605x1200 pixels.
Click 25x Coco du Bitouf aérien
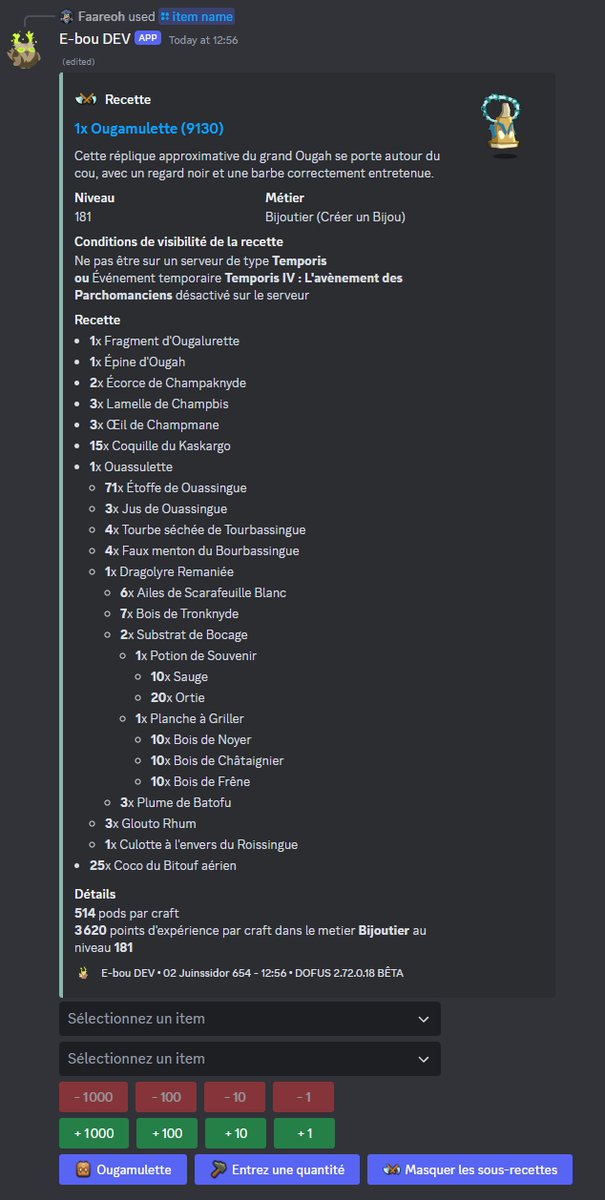click(163, 866)
